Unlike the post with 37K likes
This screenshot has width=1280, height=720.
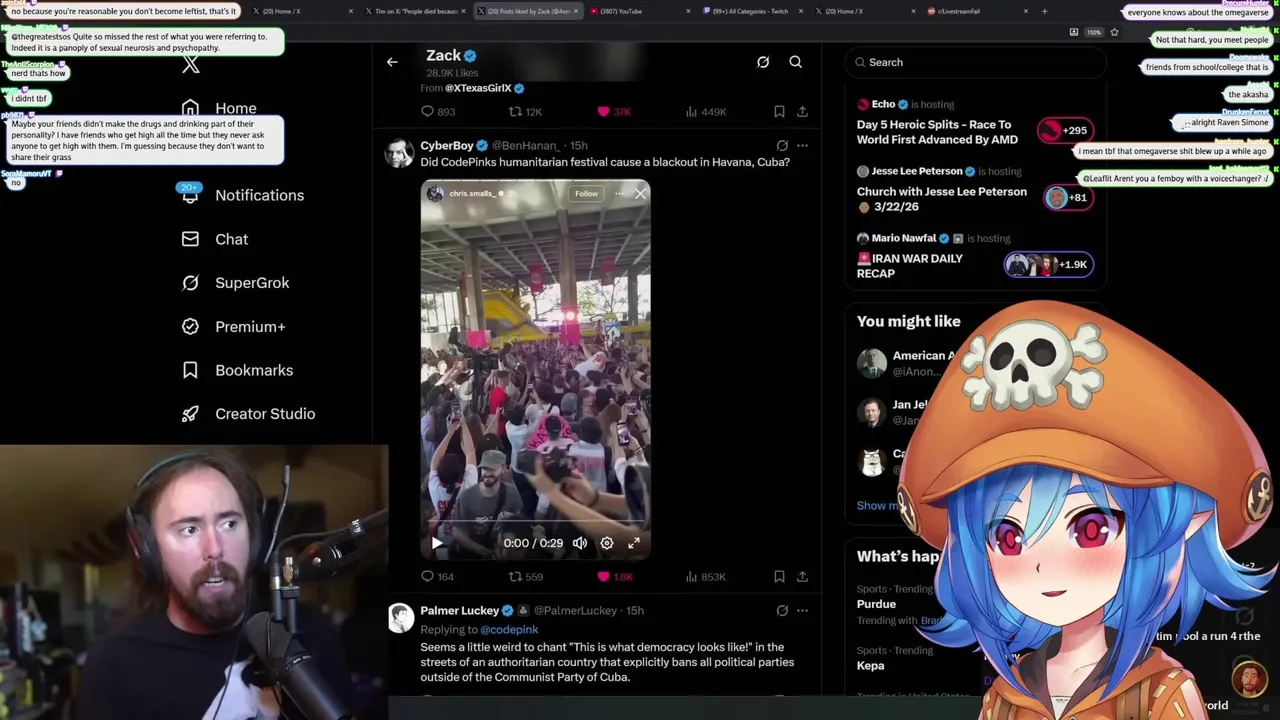coord(603,112)
